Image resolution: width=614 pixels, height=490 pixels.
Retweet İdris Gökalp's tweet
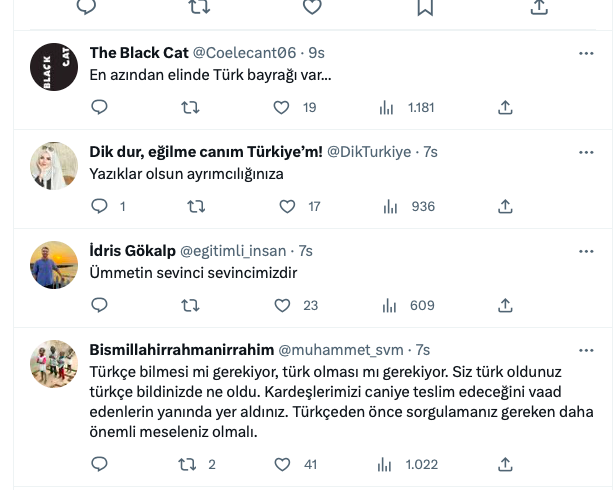[190, 305]
